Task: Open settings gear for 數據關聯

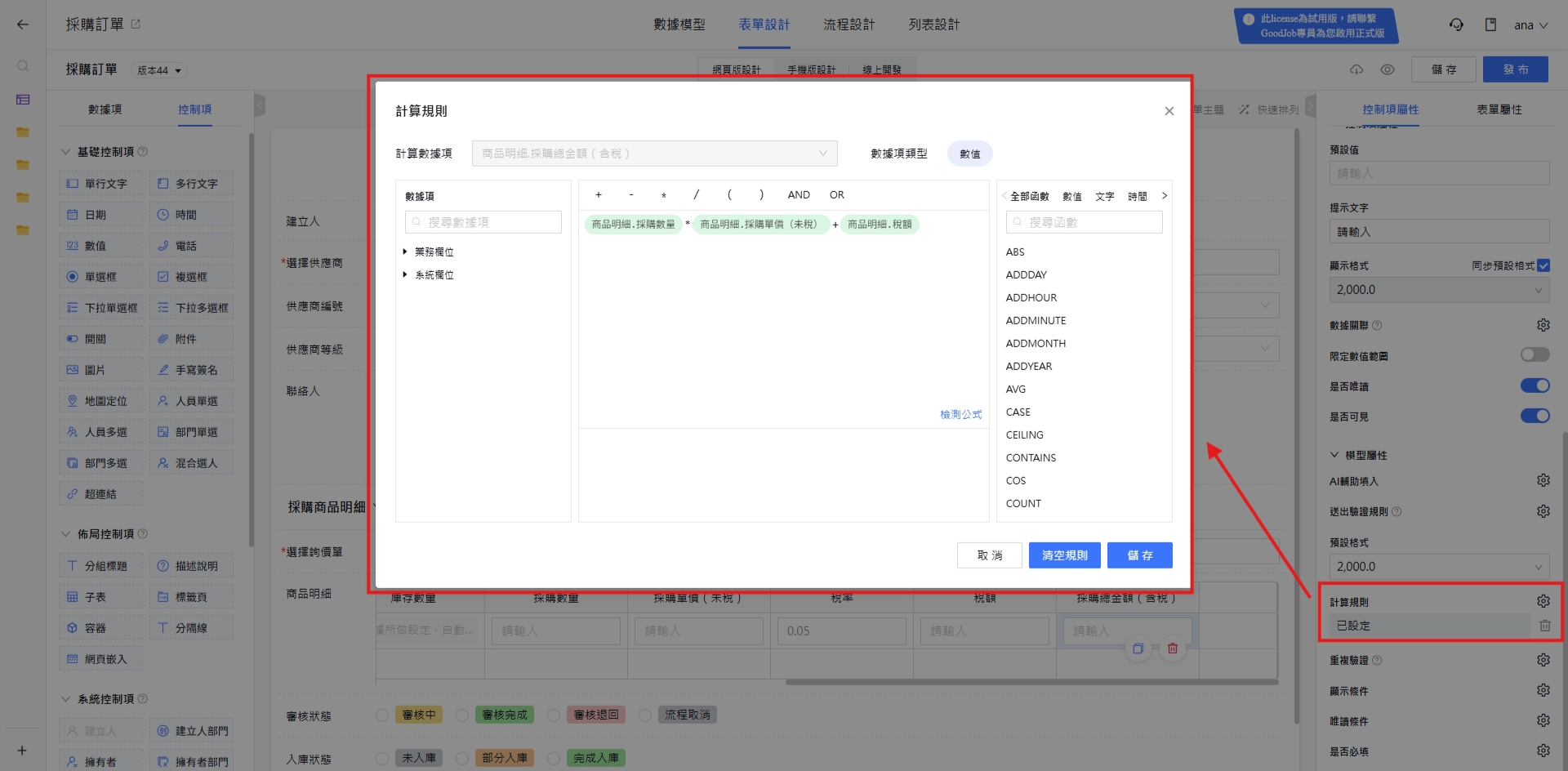Action: [x=1543, y=325]
